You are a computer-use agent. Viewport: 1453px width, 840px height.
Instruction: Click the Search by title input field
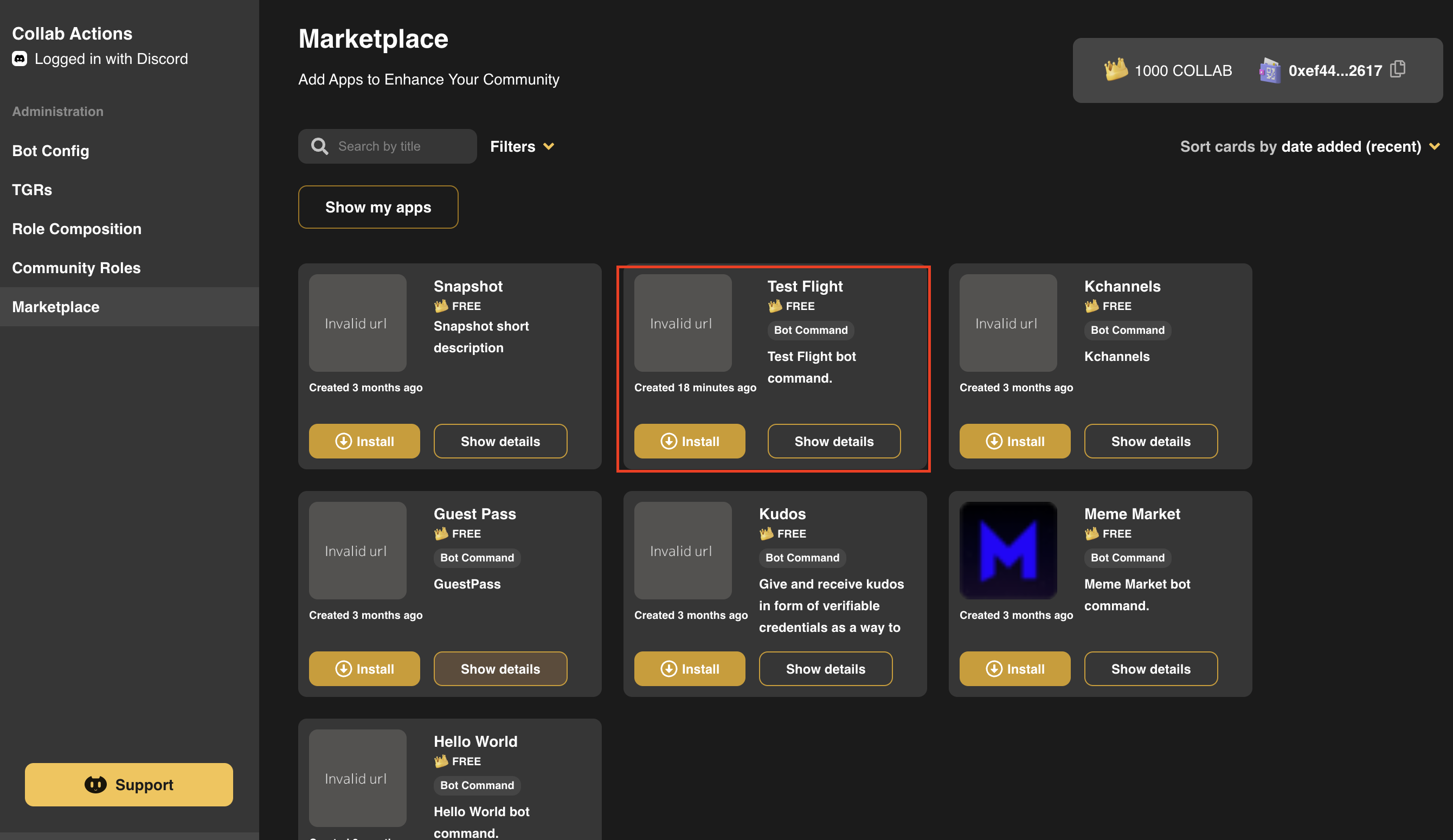point(398,146)
